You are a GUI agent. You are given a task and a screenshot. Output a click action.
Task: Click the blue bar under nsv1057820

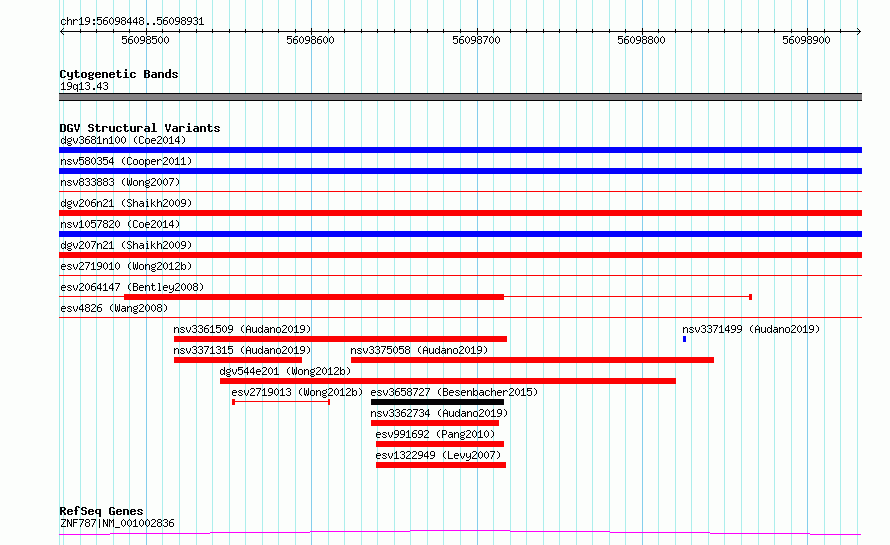click(460, 234)
